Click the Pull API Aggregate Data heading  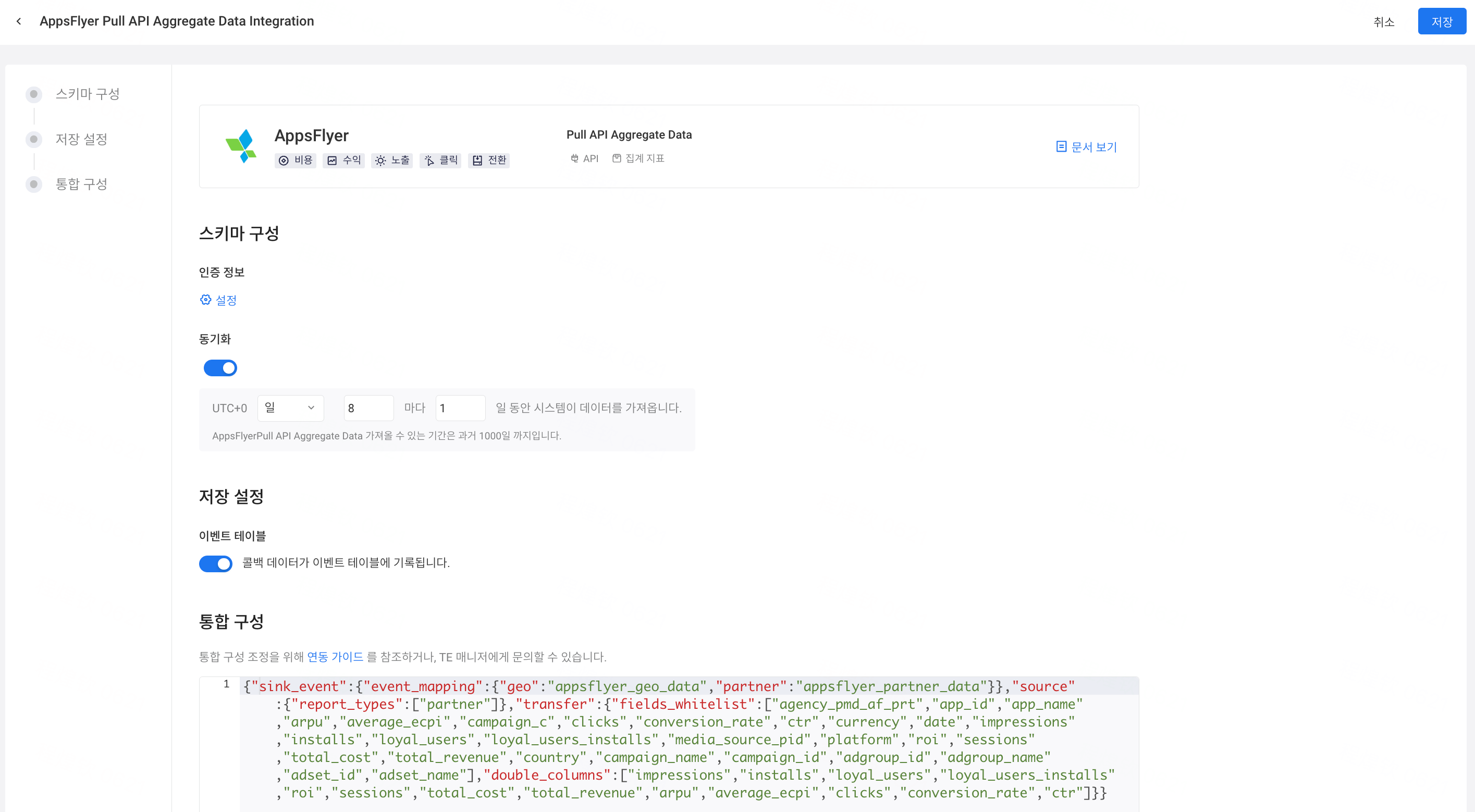click(629, 134)
